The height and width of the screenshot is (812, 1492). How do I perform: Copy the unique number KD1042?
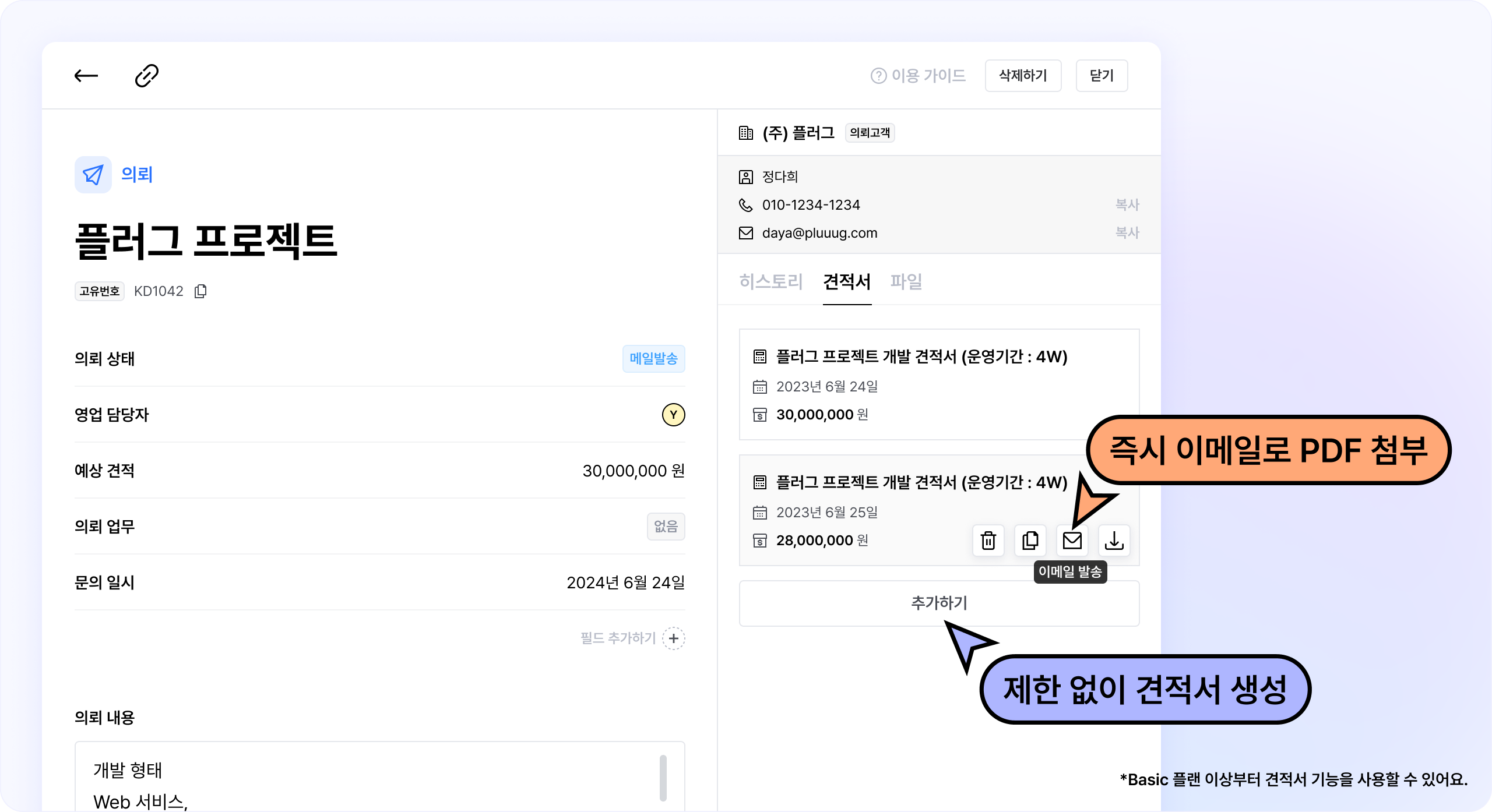(x=200, y=291)
